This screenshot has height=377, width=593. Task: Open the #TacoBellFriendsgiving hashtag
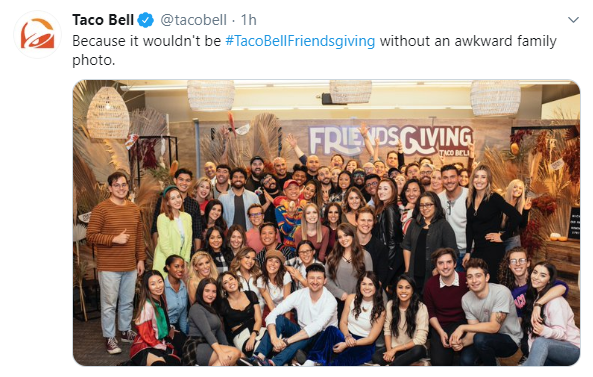click(300, 41)
